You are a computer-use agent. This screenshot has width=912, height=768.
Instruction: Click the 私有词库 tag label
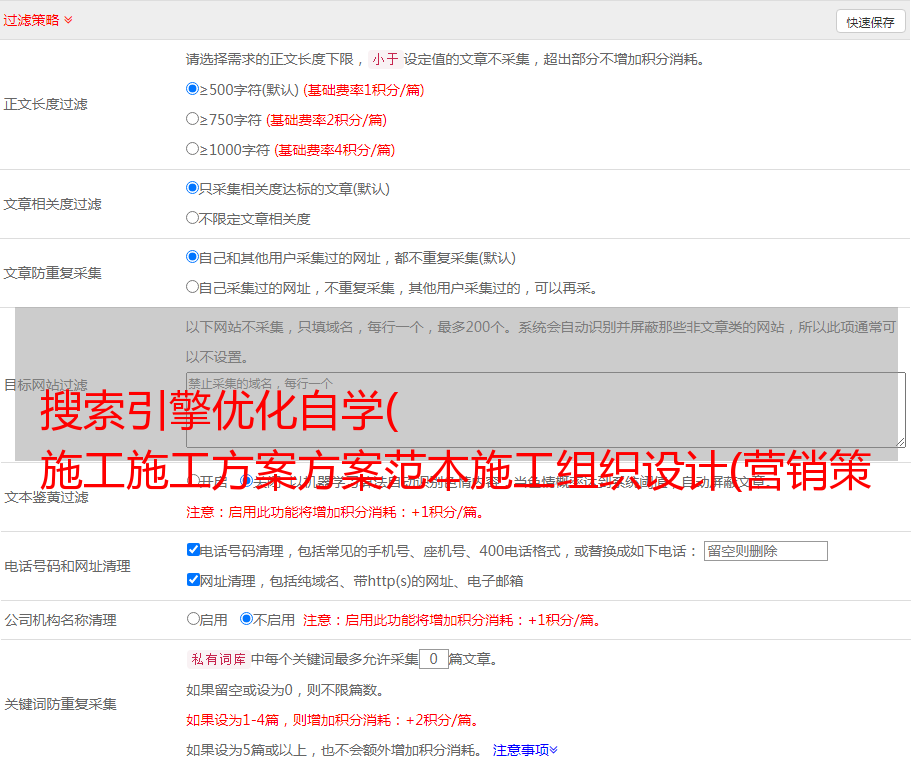point(216,659)
